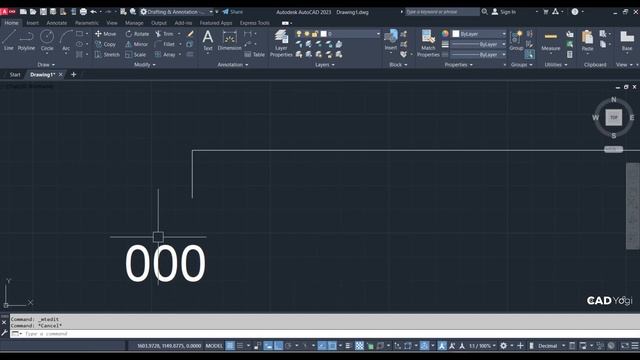Click Sign In
This screenshot has height=360, width=640.
(x=504, y=12)
